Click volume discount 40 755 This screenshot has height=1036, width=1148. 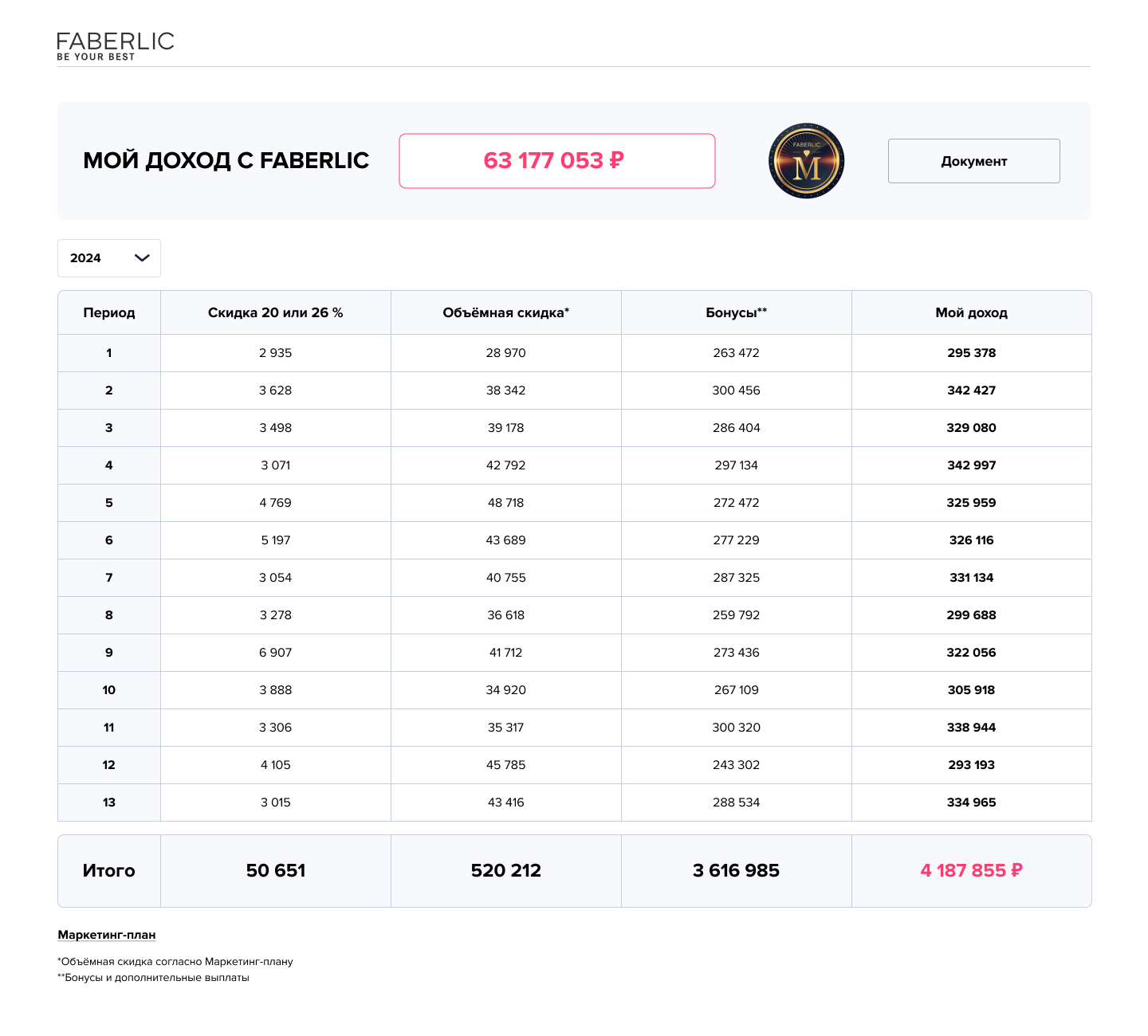(506, 578)
